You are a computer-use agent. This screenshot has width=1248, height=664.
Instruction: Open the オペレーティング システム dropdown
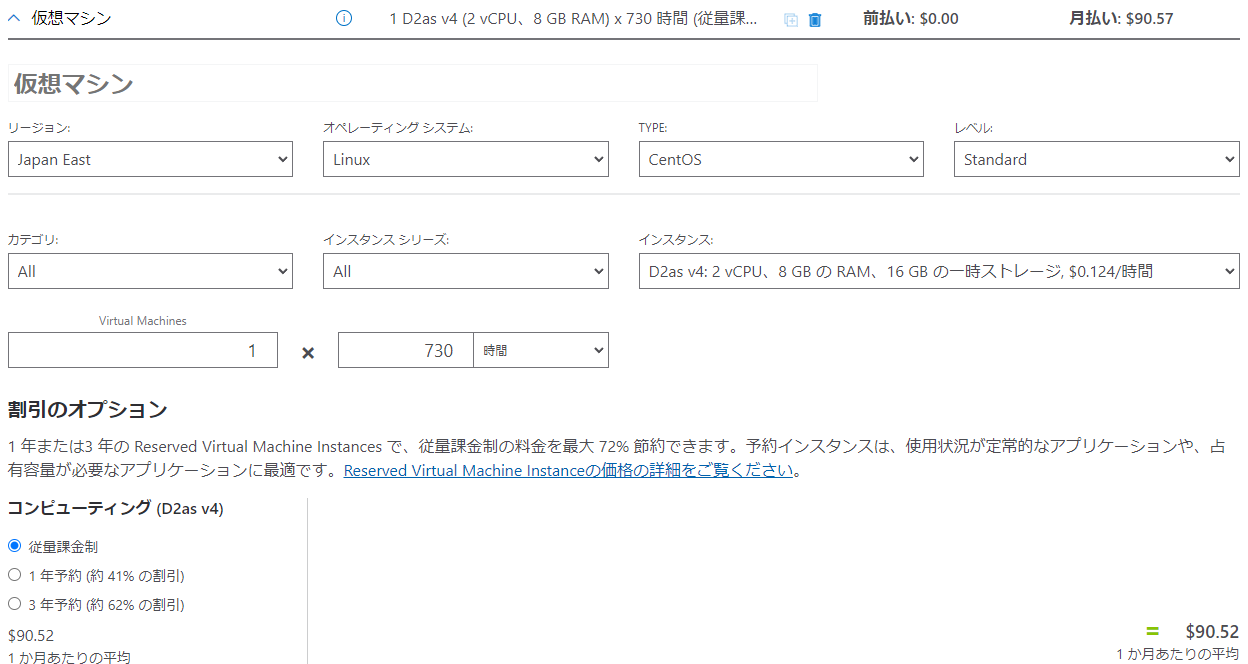click(465, 158)
